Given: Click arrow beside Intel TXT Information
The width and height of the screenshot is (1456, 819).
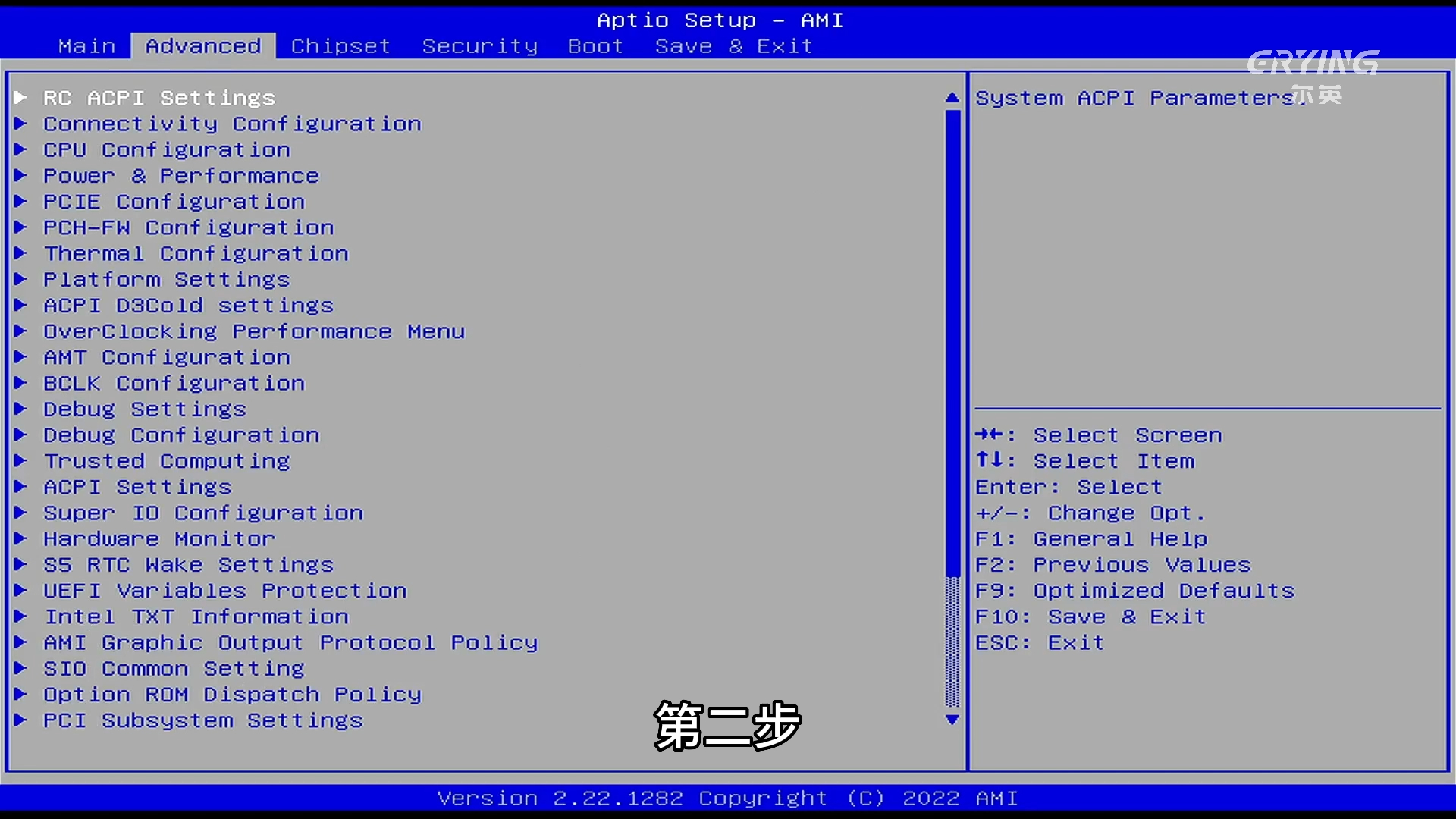Looking at the screenshot, I should click(20, 616).
